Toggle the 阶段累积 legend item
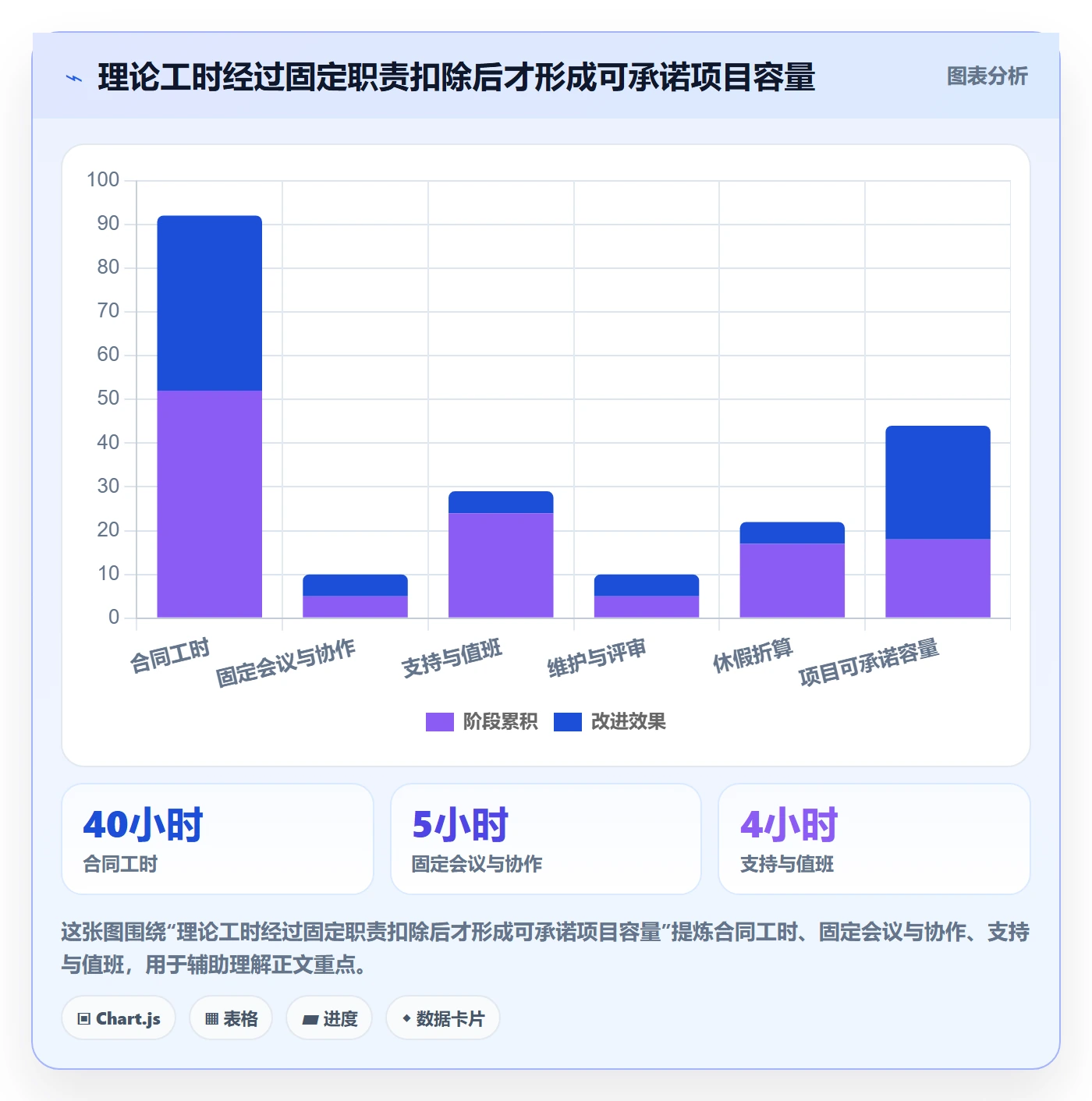 point(481,721)
